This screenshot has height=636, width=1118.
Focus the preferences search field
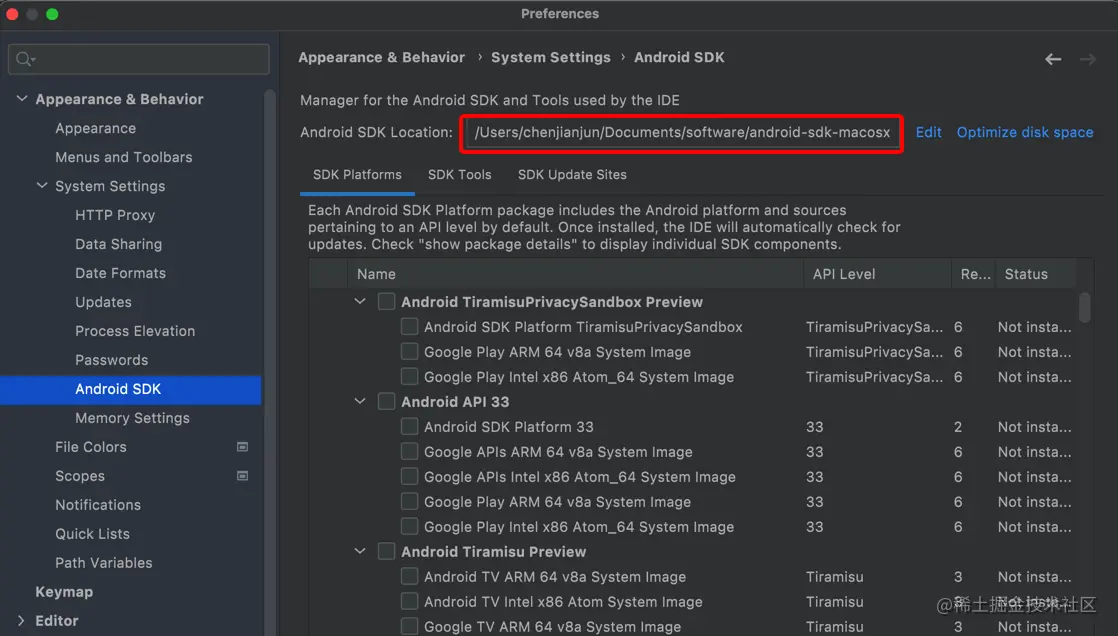click(139, 59)
